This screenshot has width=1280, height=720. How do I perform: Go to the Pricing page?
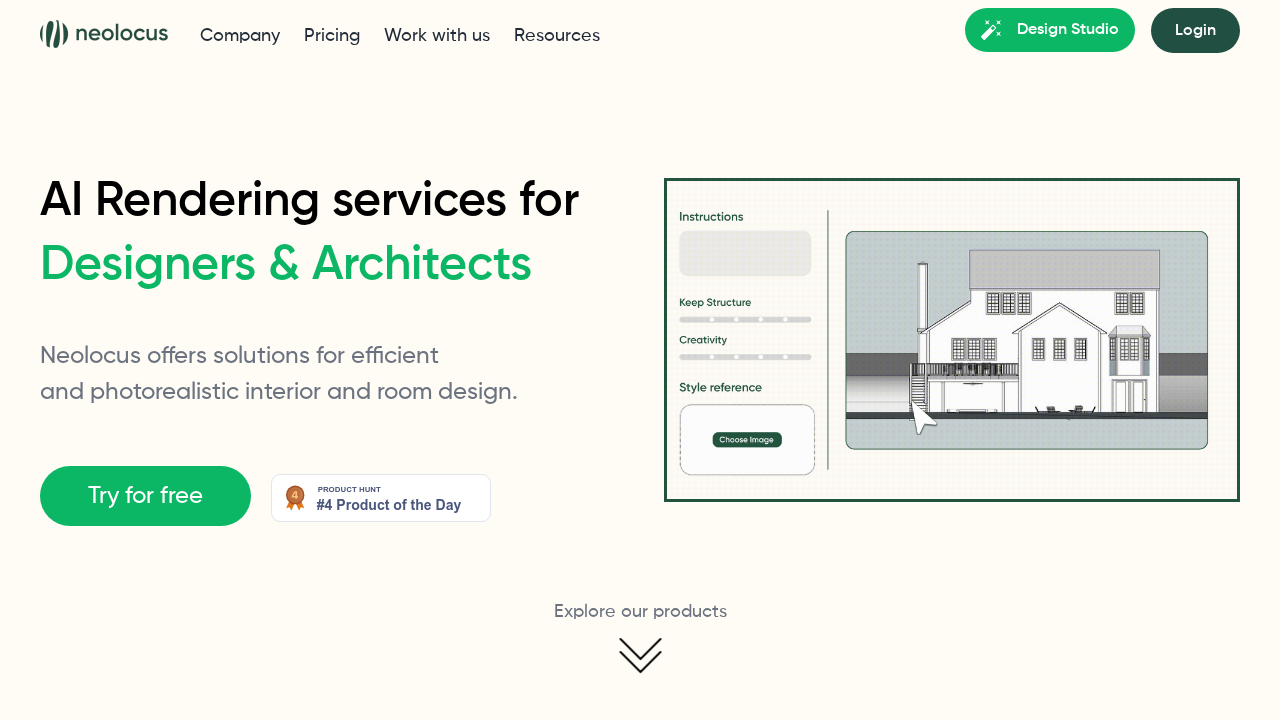tap(332, 35)
